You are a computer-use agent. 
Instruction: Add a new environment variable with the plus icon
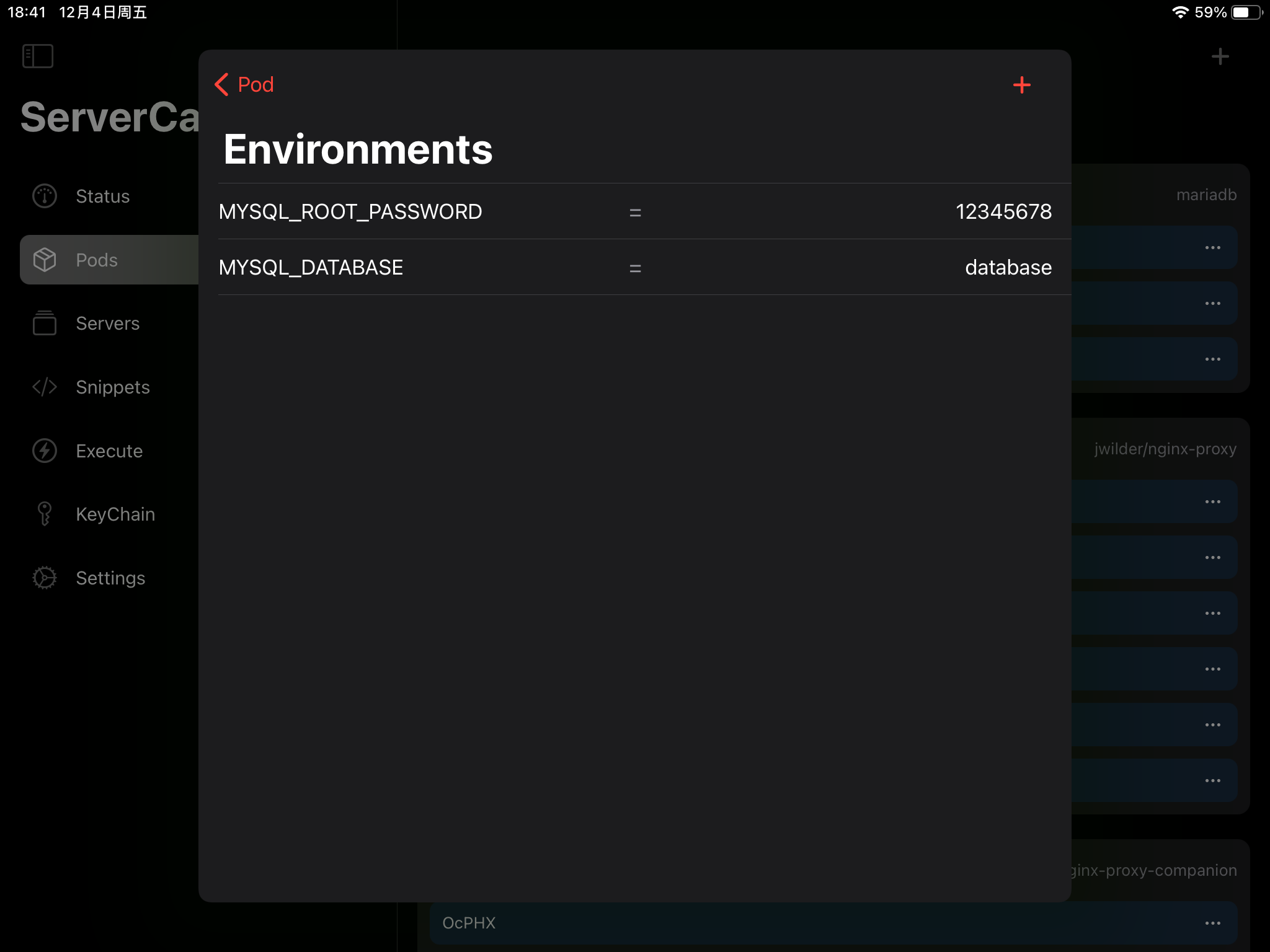pyautogui.click(x=1021, y=84)
